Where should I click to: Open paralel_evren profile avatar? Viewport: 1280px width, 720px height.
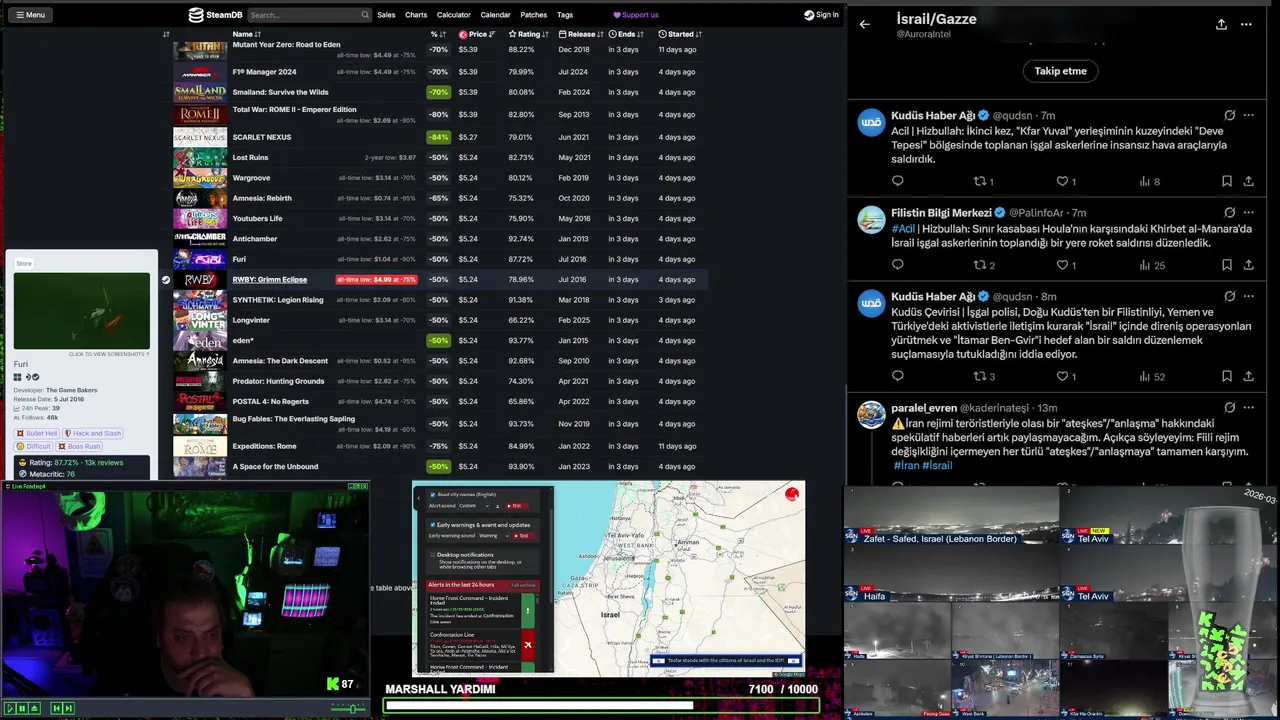871,414
